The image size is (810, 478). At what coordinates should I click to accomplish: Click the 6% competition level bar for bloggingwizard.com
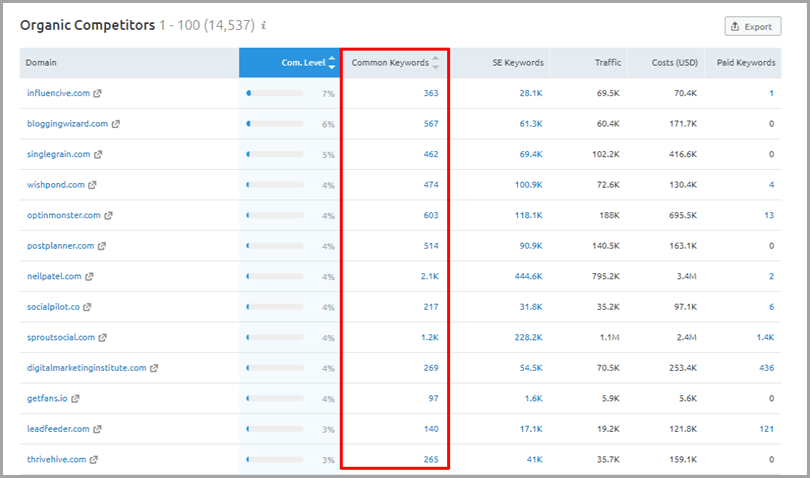(x=275, y=124)
